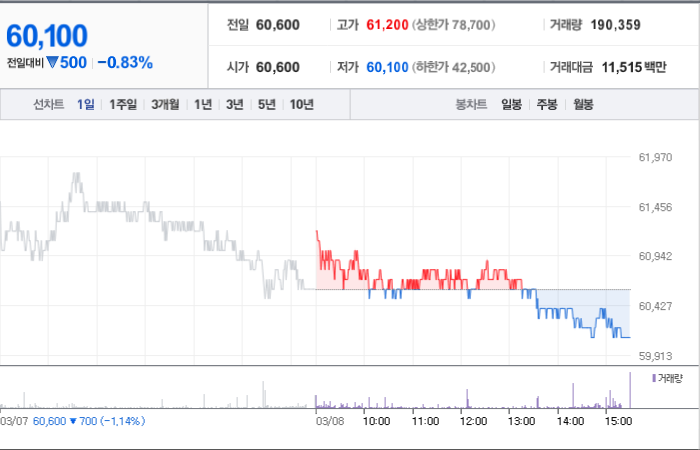
Task: Show the 3개월 line chart
Action: click(165, 104)
